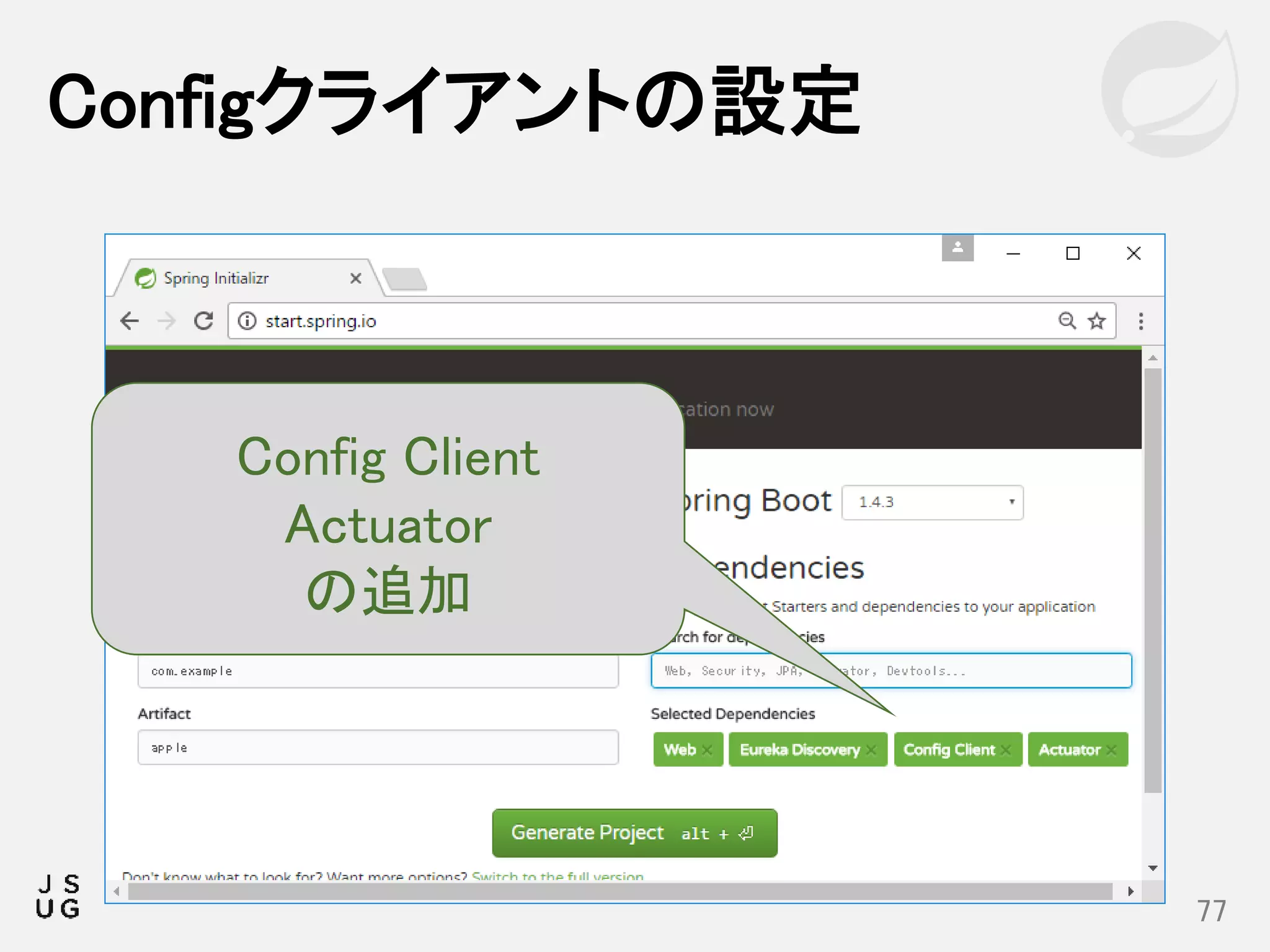Click the scroll down arrow of vertical scrollbar

click(1153, 868)
